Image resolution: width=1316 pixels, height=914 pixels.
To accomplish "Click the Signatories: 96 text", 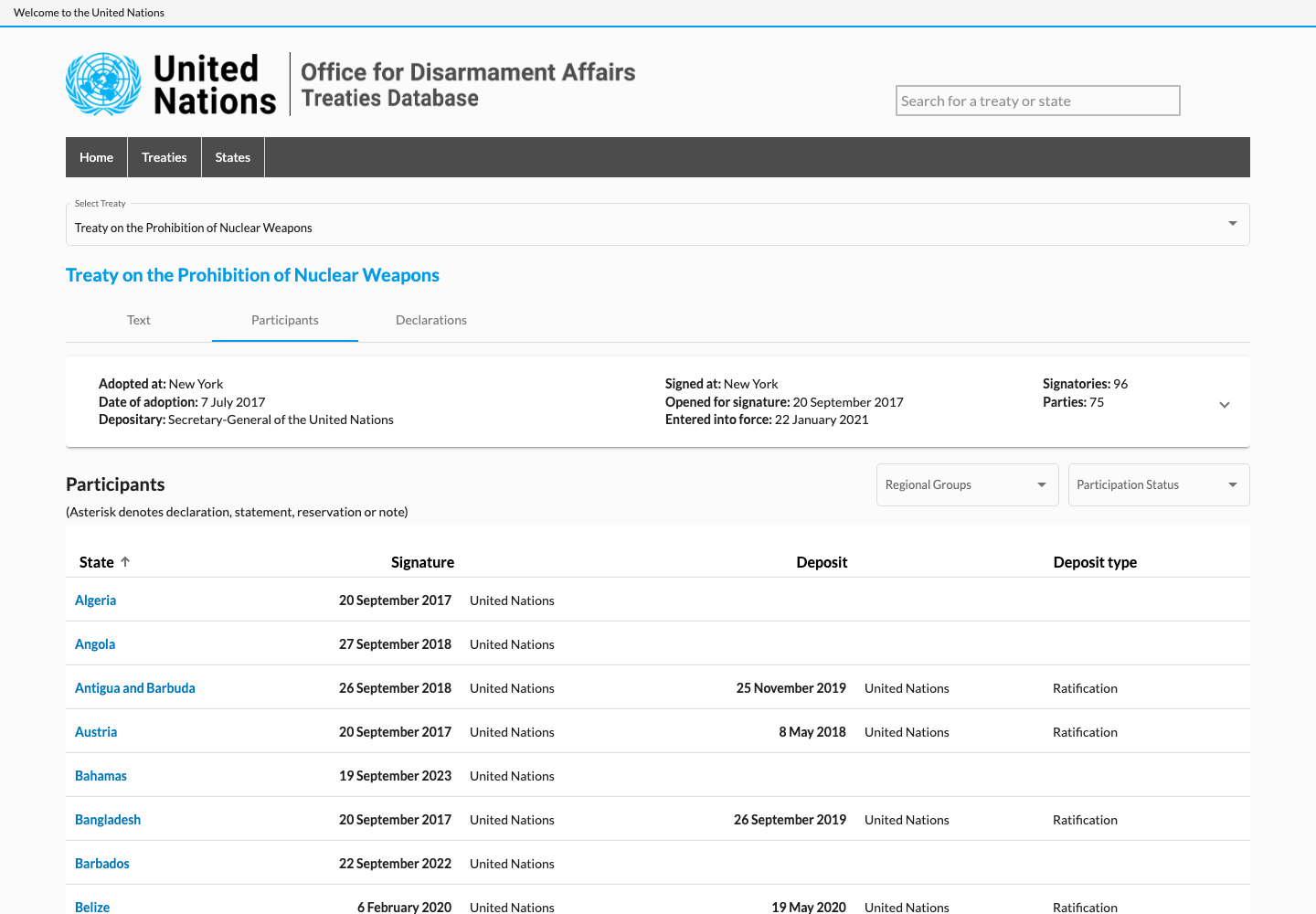I will 1085,384.
